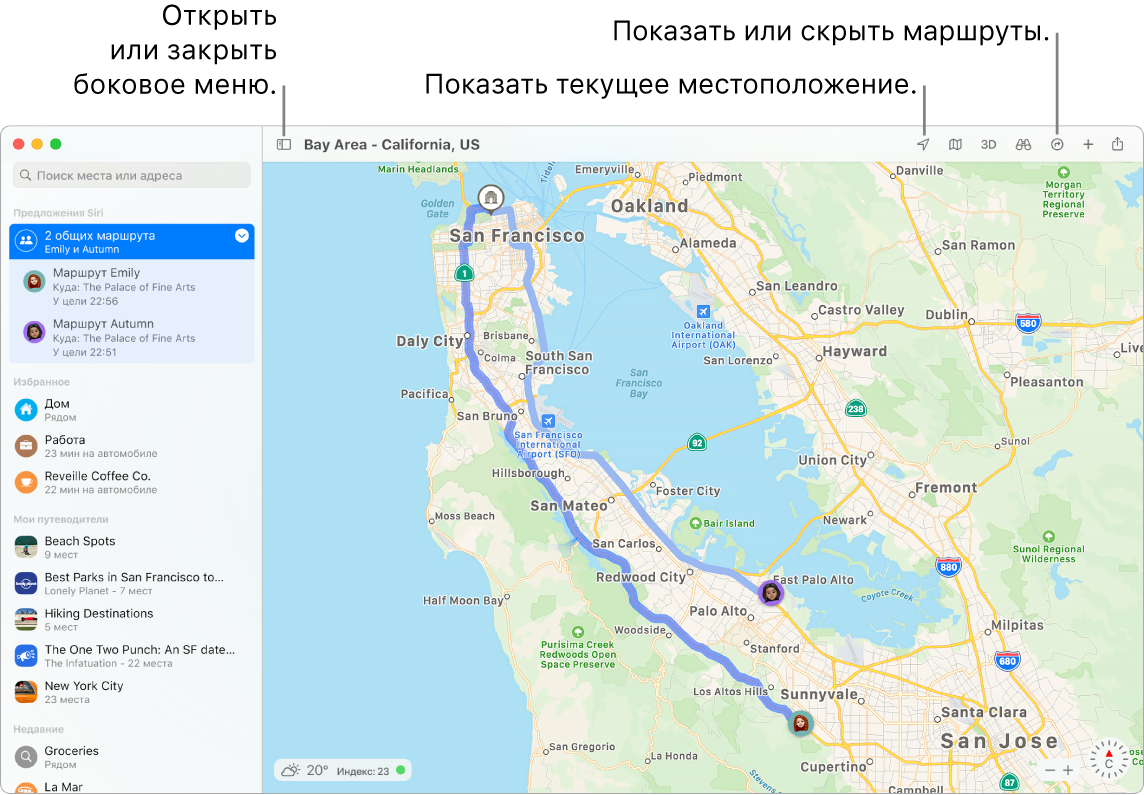The image size is (1144, 795).
Task: Switch map to 3D view
Action: coord(988,144)
